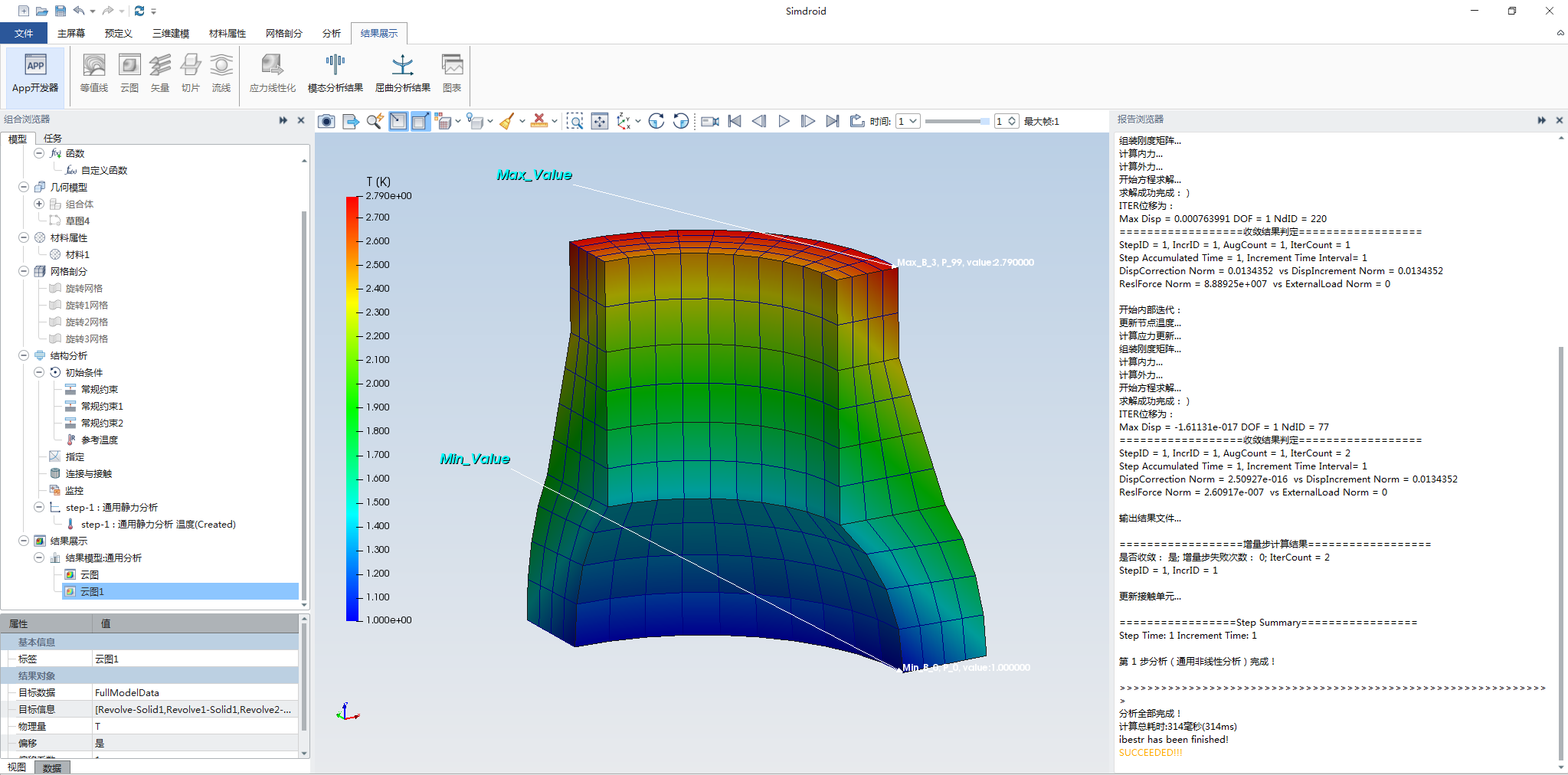Click the save icon in quick access bar
This screenshot has height=775, width=1568.
click(x=61, y=11)
